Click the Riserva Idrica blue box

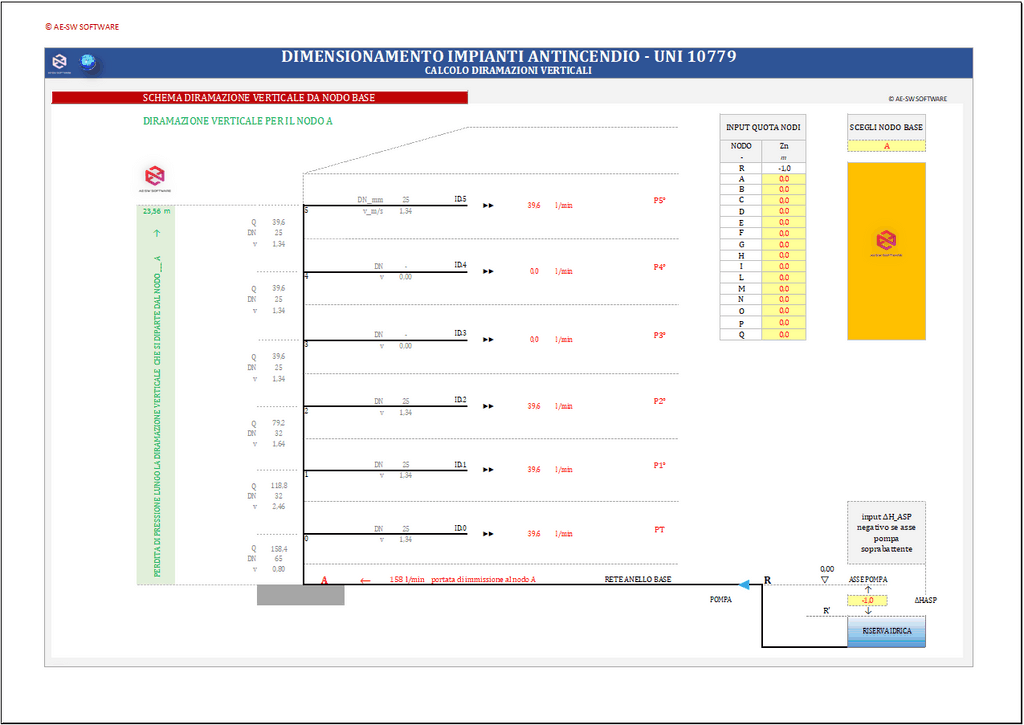887,631
